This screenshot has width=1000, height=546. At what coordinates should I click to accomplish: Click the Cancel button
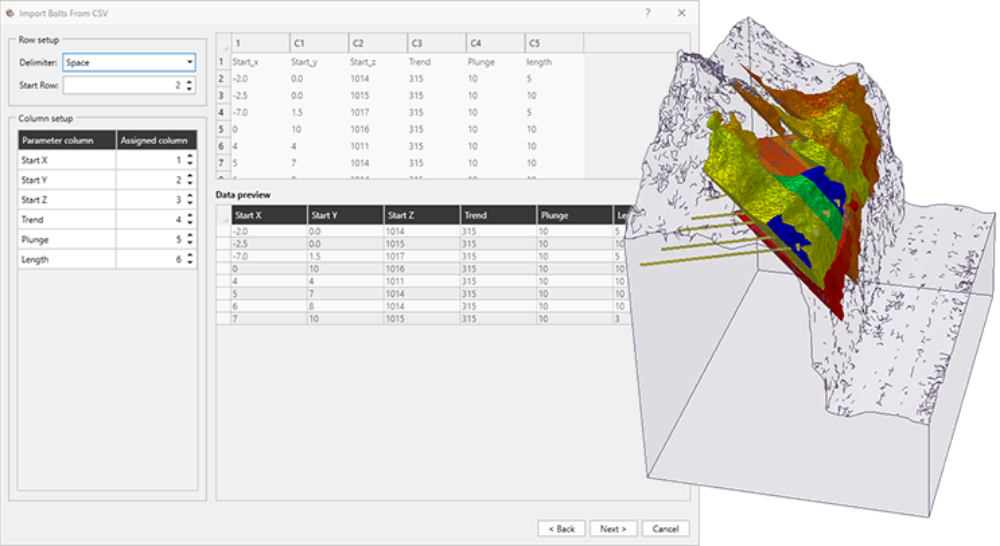click(665, 529)
